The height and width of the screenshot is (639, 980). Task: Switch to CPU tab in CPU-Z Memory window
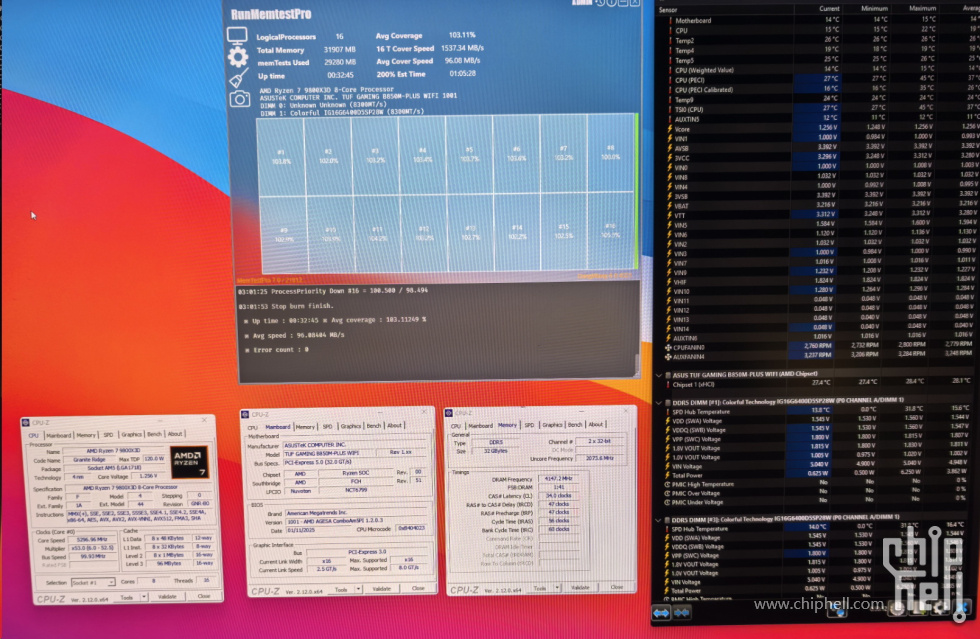coord(456,426)
